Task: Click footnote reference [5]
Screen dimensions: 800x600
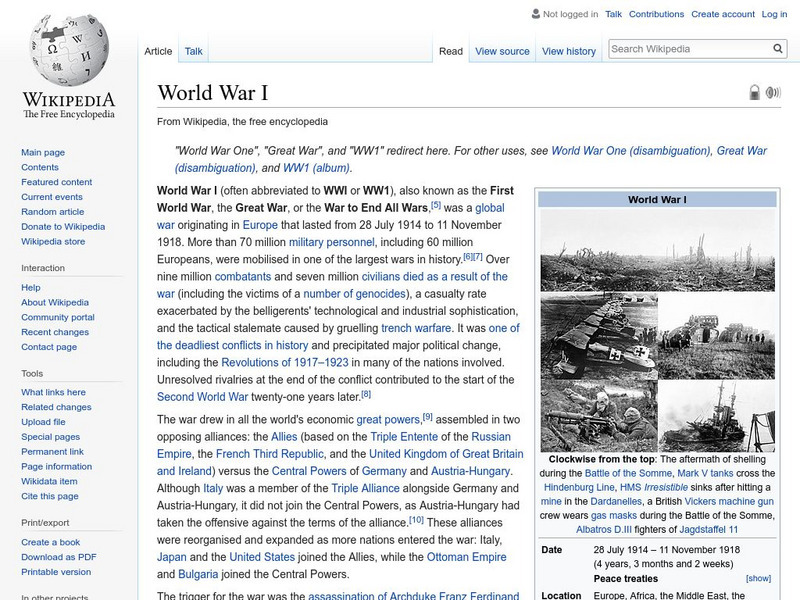Action: tap(436, 205)
